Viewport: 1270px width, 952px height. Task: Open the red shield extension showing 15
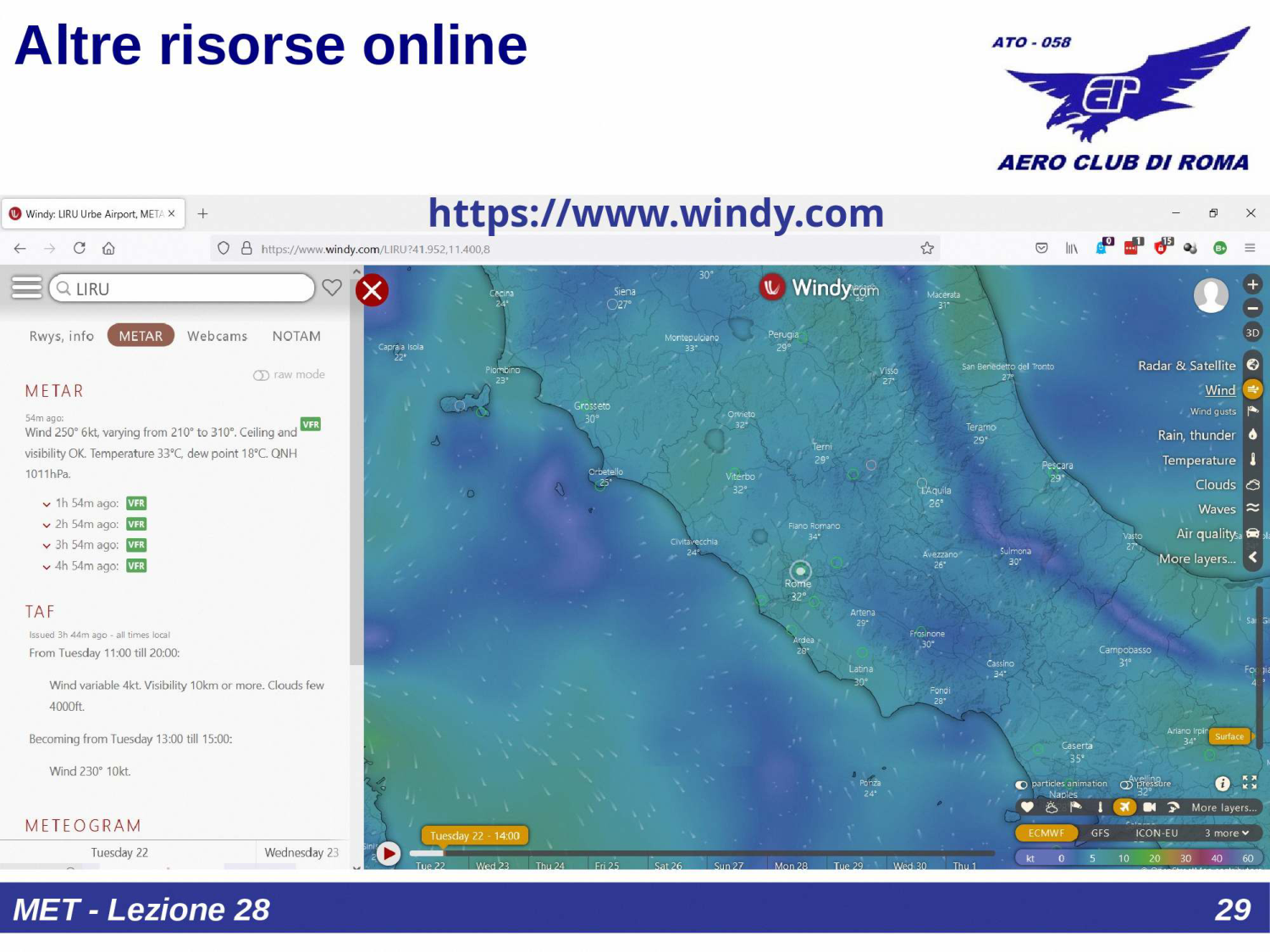1162,247
